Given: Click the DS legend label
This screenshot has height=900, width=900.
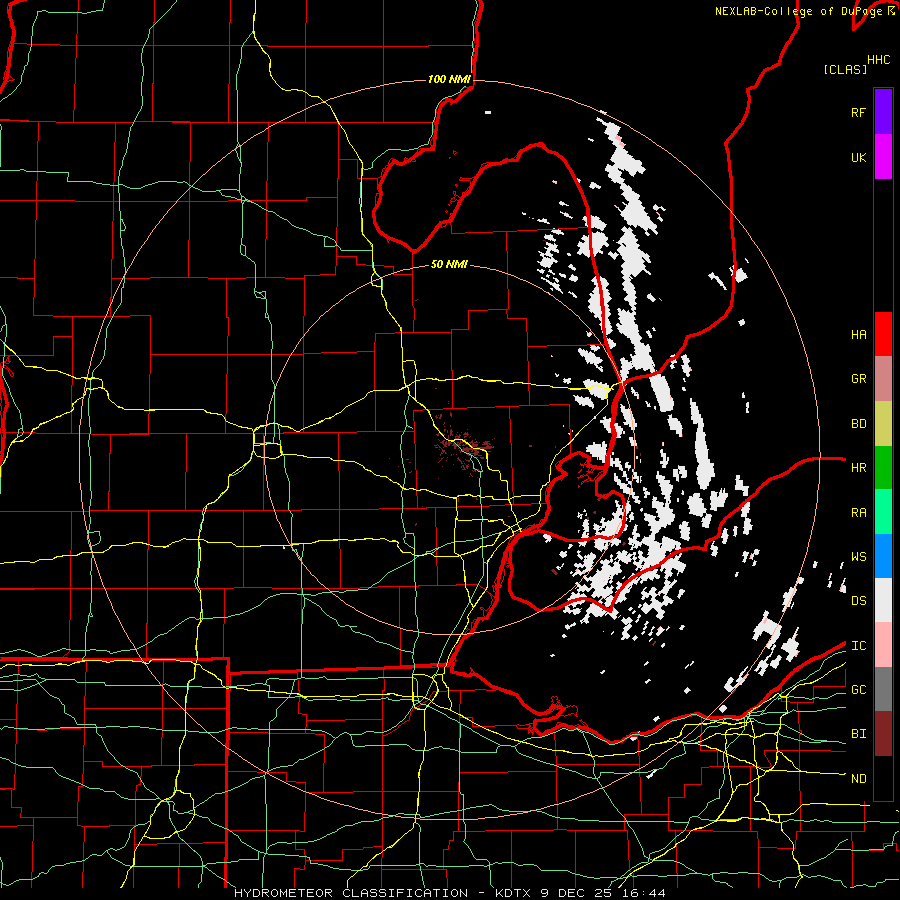Looking at the screenshot, I should 859,601.
